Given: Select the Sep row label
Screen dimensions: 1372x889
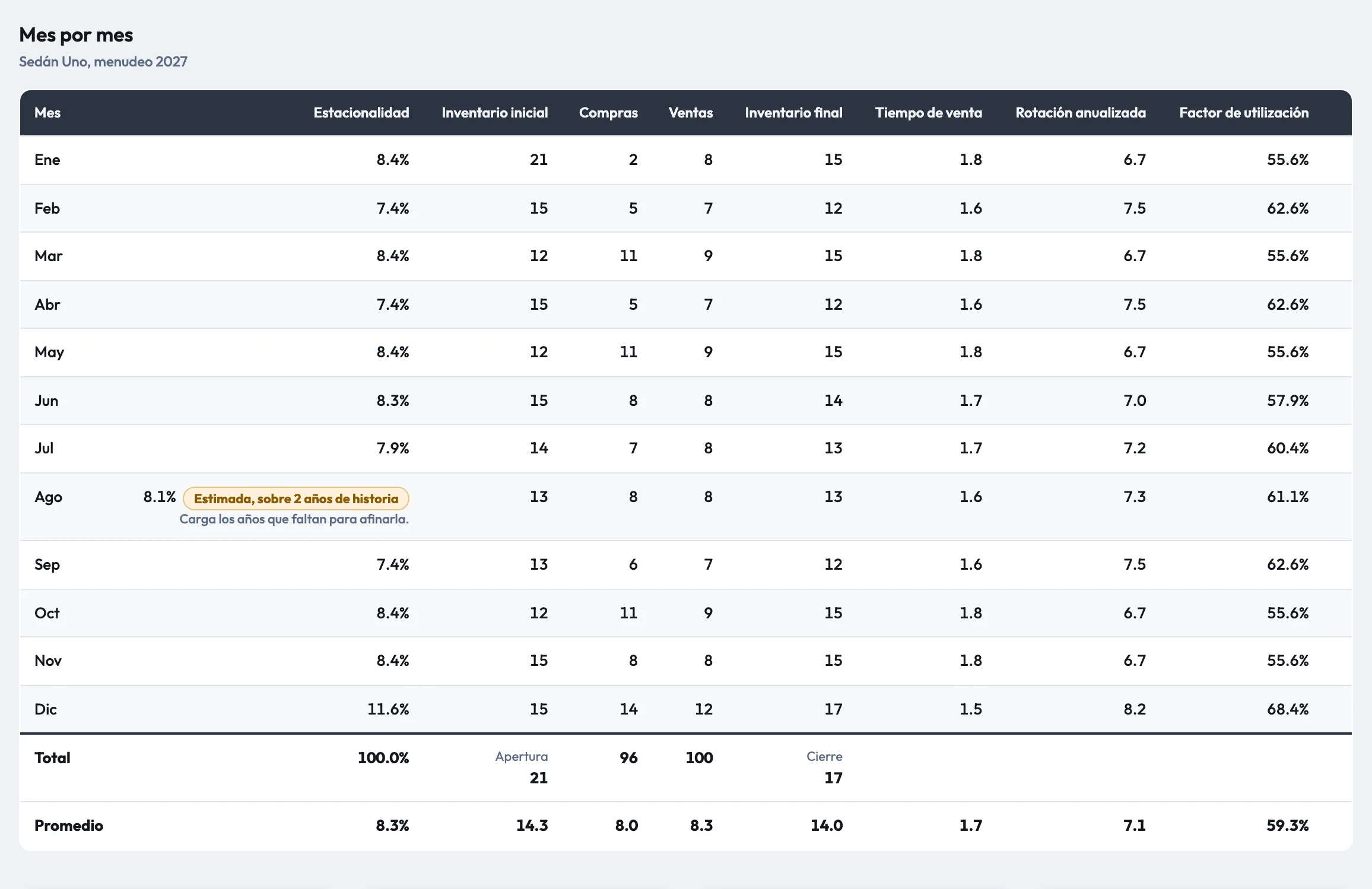Looking at the screenshot, I should [x=47, y=564].
